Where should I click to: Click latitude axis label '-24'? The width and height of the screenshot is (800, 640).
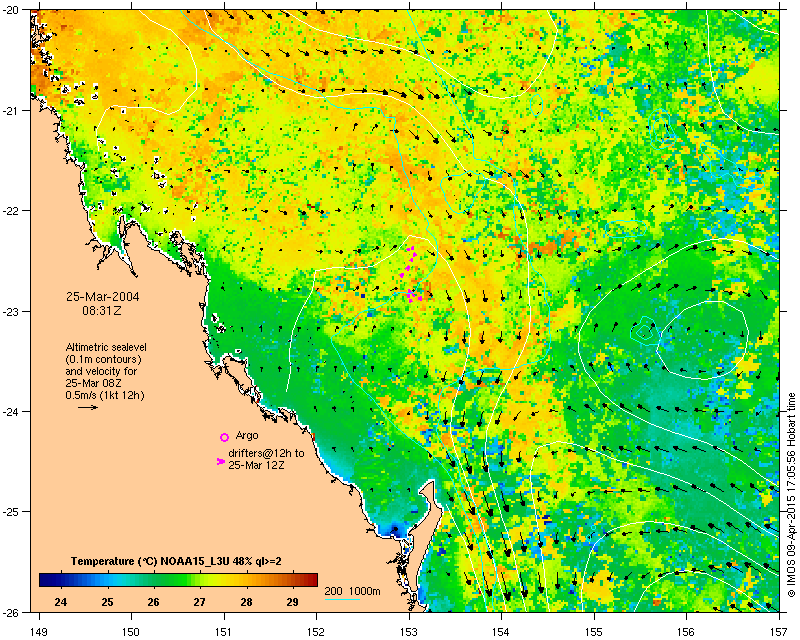(12, 411)
